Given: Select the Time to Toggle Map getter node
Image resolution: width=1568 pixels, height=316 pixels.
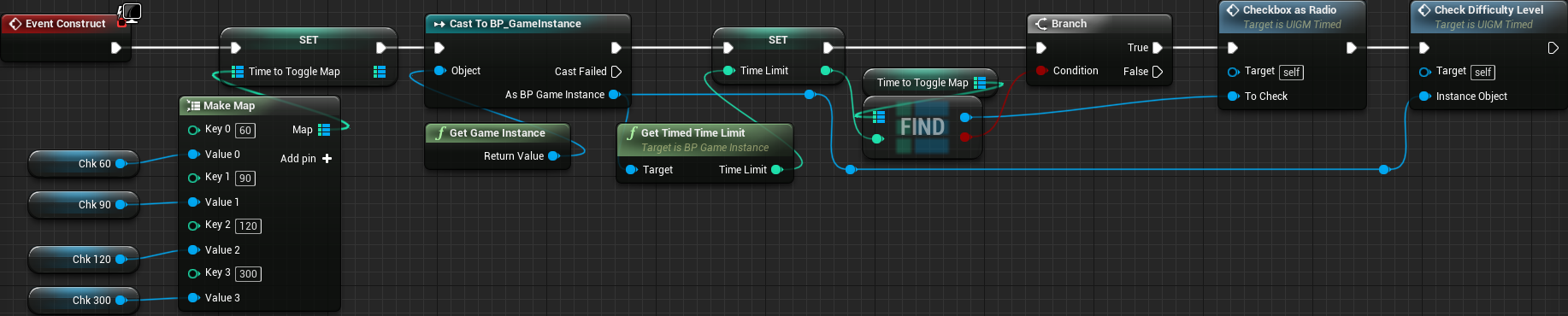Looking at the screenshot, I should (930, 83).
